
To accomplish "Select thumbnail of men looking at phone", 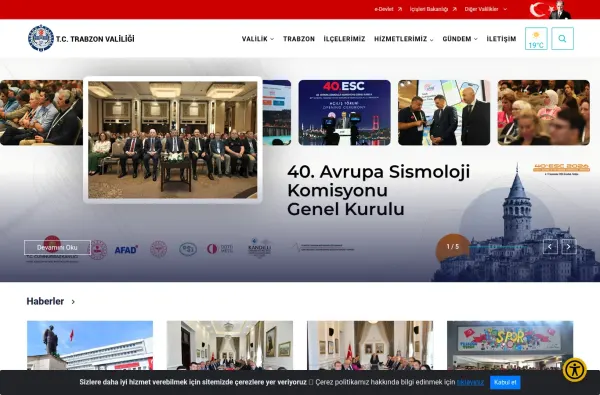I will coord(444,113).
